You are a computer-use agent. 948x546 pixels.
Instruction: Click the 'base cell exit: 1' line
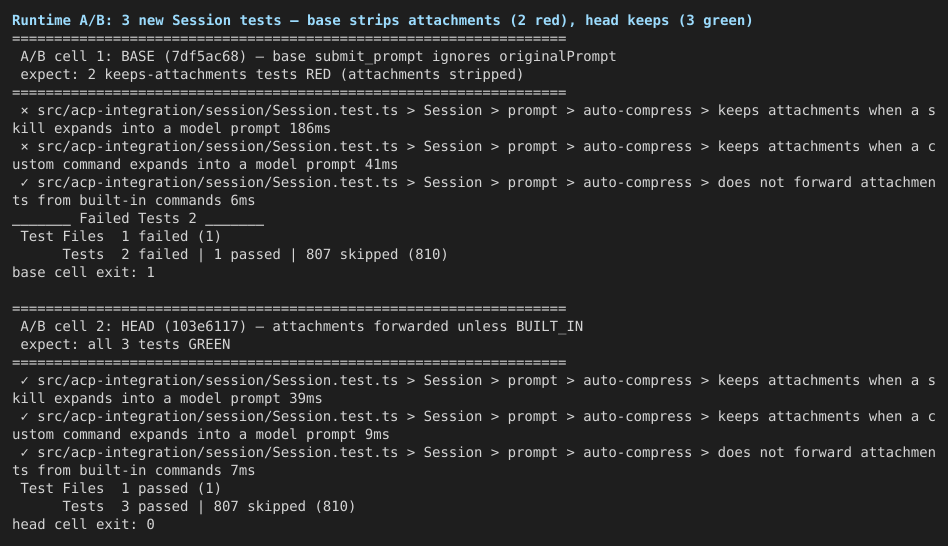(x=83, y=273)
